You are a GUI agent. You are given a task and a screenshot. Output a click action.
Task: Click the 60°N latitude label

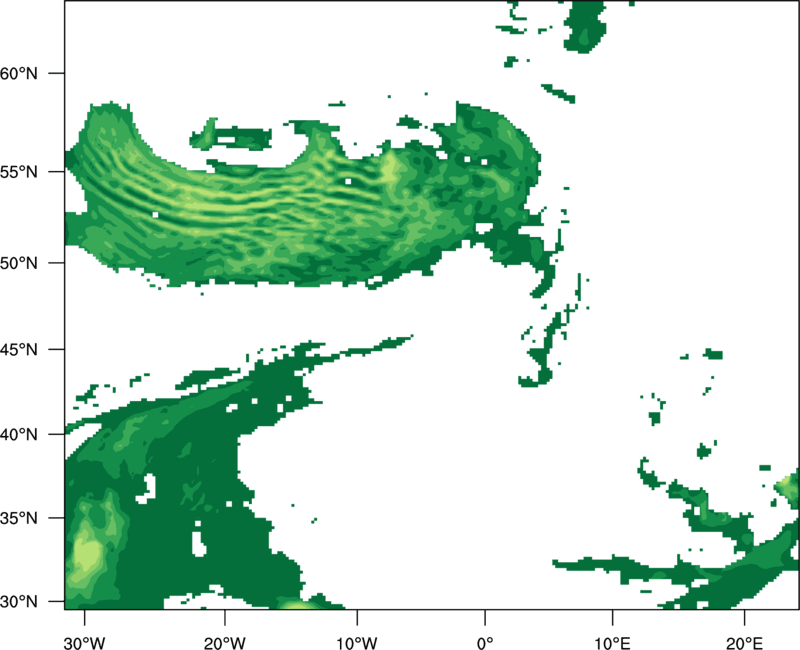pos(19,73)
